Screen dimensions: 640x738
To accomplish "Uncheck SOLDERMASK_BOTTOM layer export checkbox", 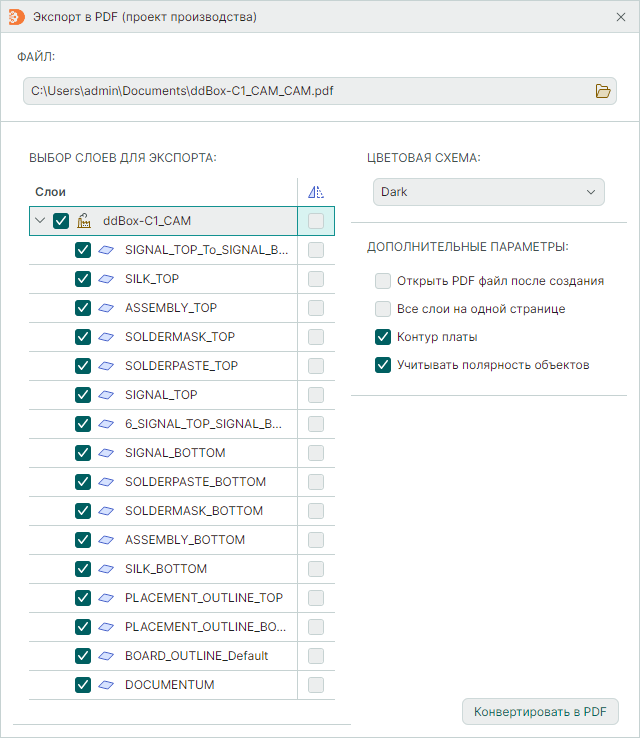I will tap(83, 511).
